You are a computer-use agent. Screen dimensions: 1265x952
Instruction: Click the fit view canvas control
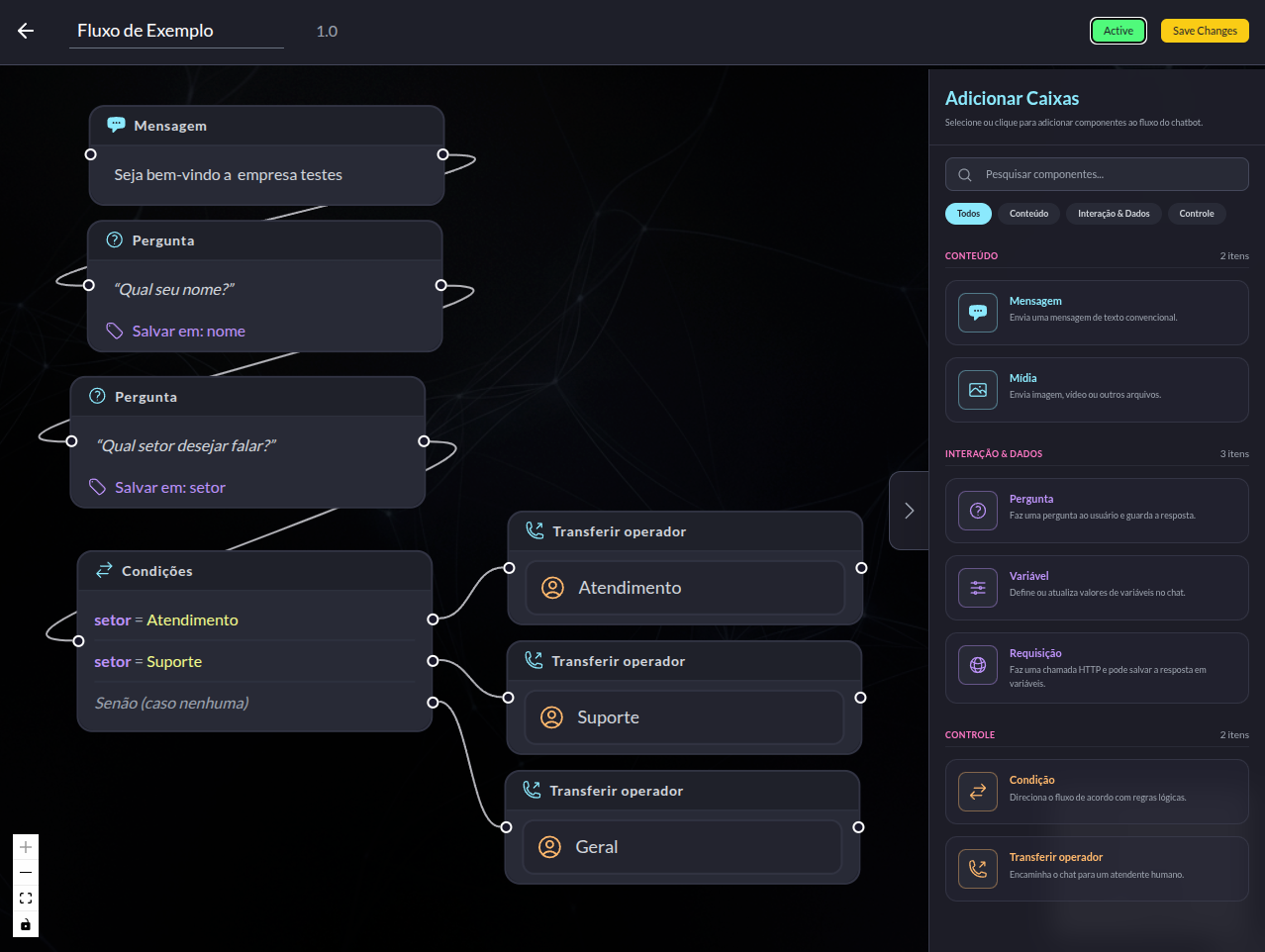pos(26,899)
